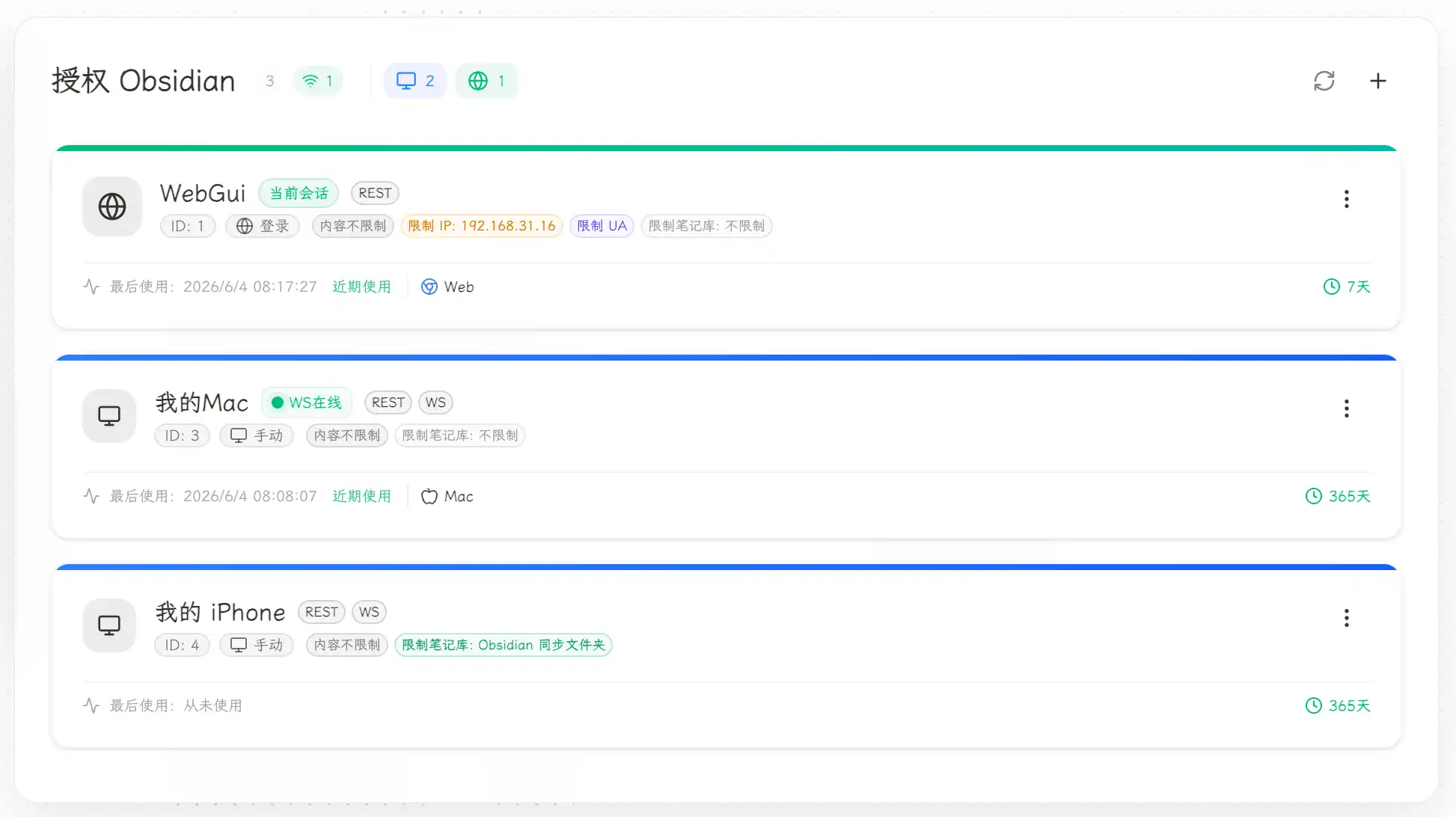The image size is (1456, 817).
Task: Click the WebGui card title
Action: (x=203, y=193)
